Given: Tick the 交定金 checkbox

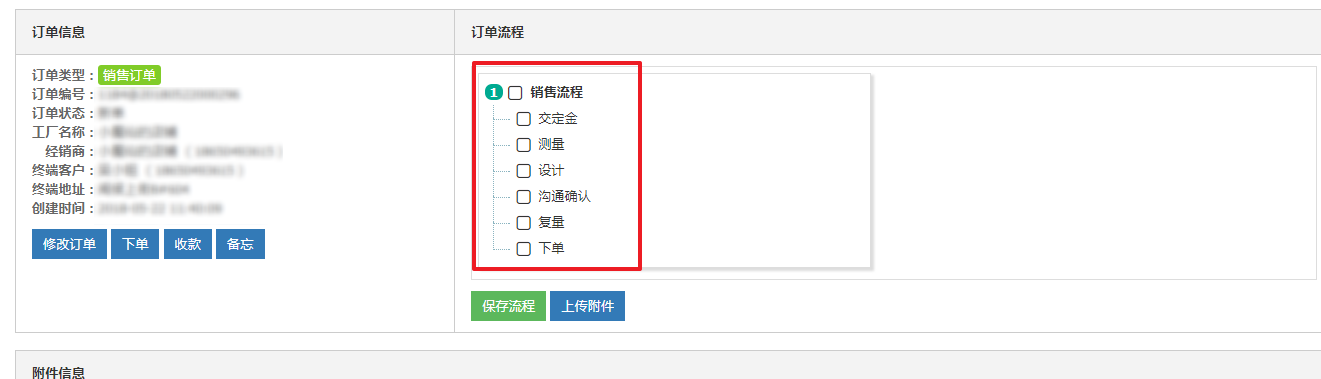Looking at the screenshot, I should tap(523, 119).
